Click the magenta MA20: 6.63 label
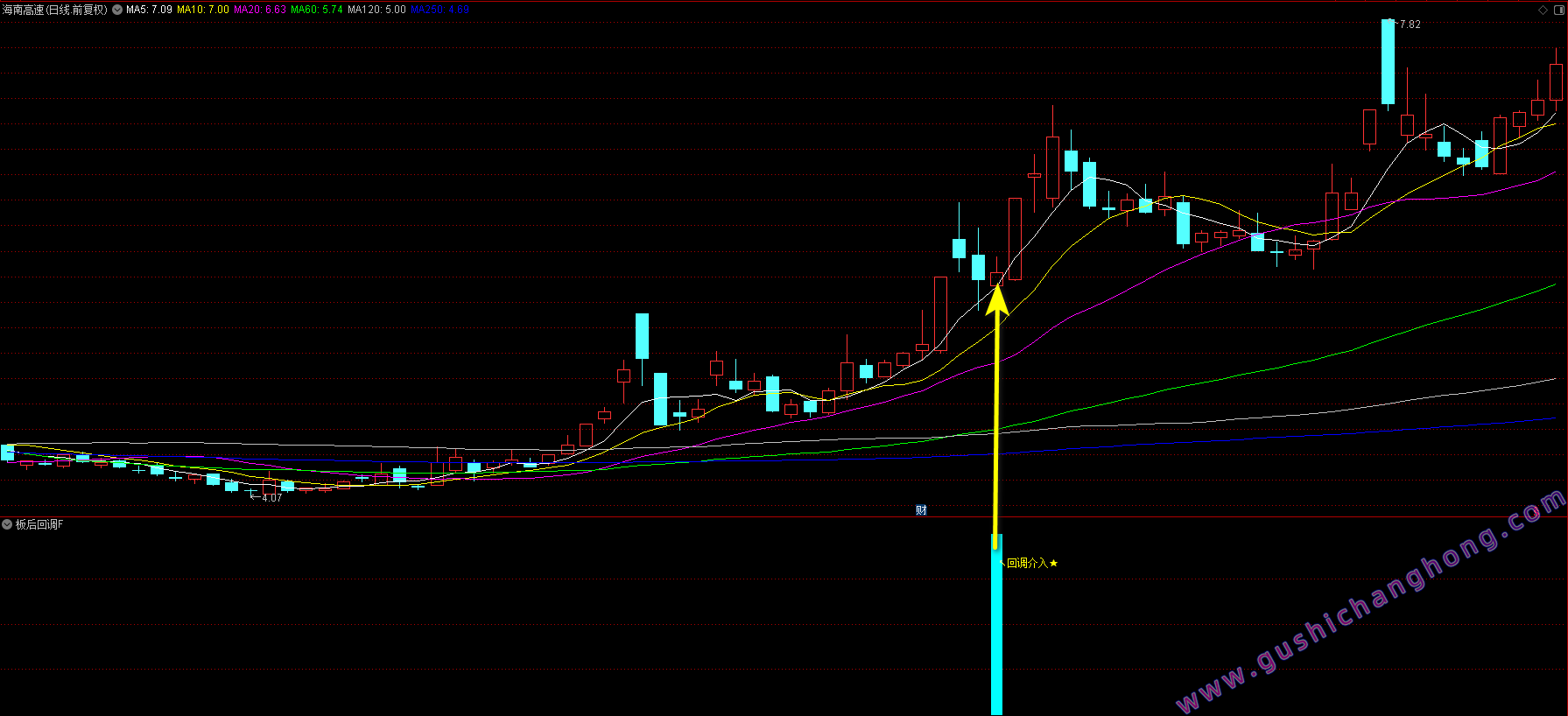 260,10
